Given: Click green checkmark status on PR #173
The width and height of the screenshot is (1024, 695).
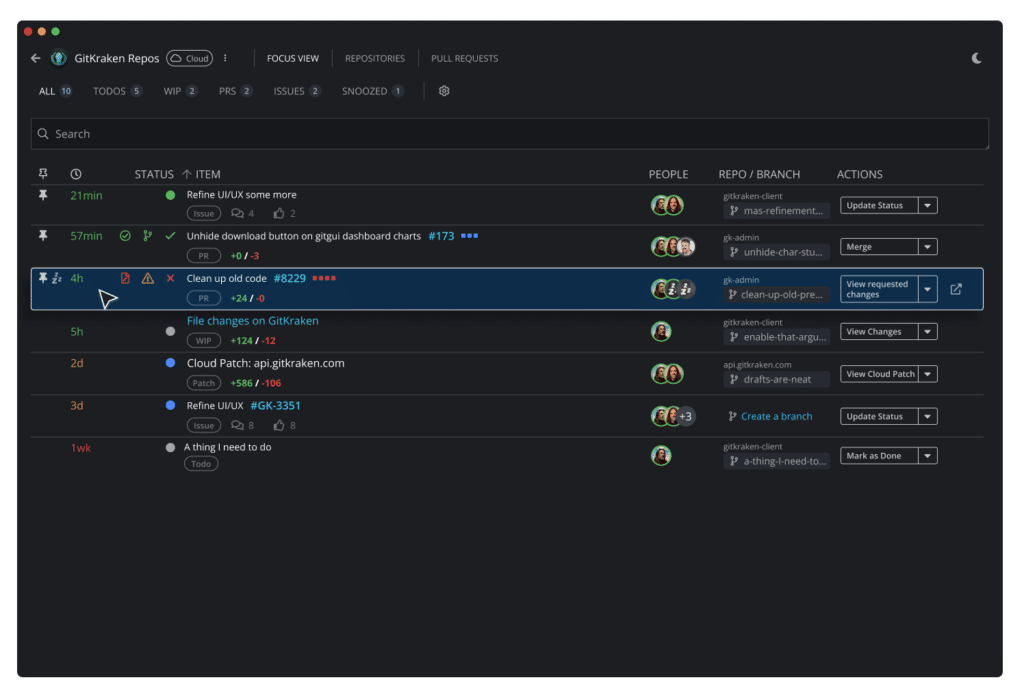Looking at the screenshot, I should pos(170,236).
